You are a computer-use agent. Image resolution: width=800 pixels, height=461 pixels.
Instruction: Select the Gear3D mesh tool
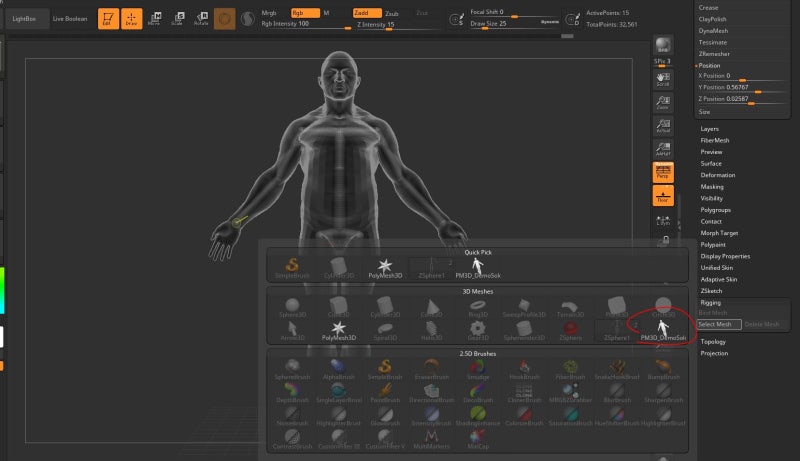point(477,328)
